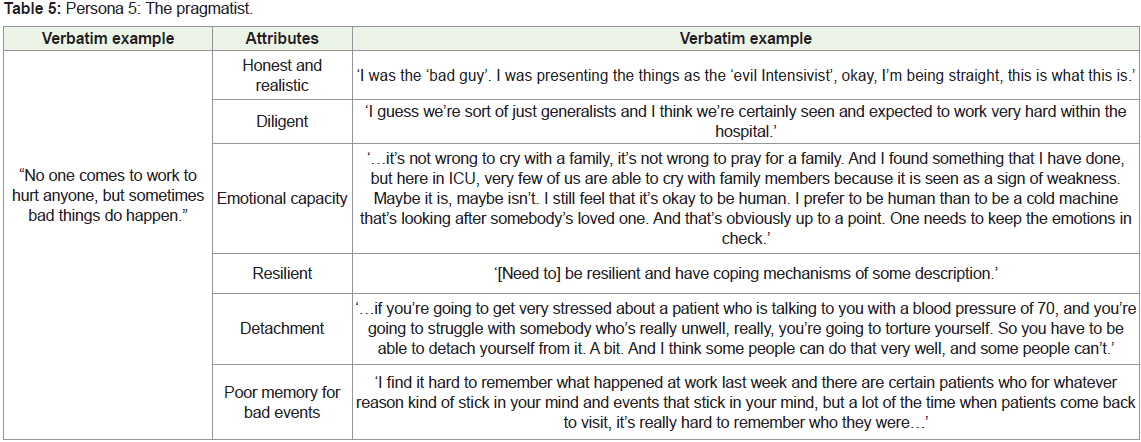Click the 'Resilient' attribute cell
This screenshot has width=1141, height=442.
click(x=282, y=272)
